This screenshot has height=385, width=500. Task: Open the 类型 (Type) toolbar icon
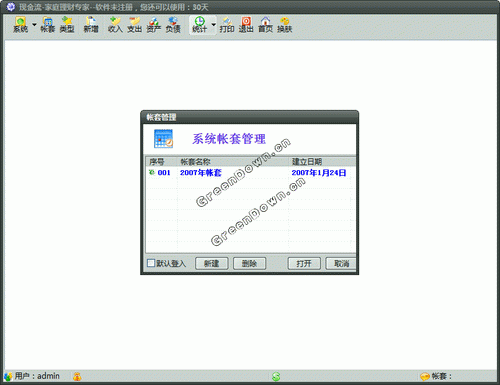[67, 25]
